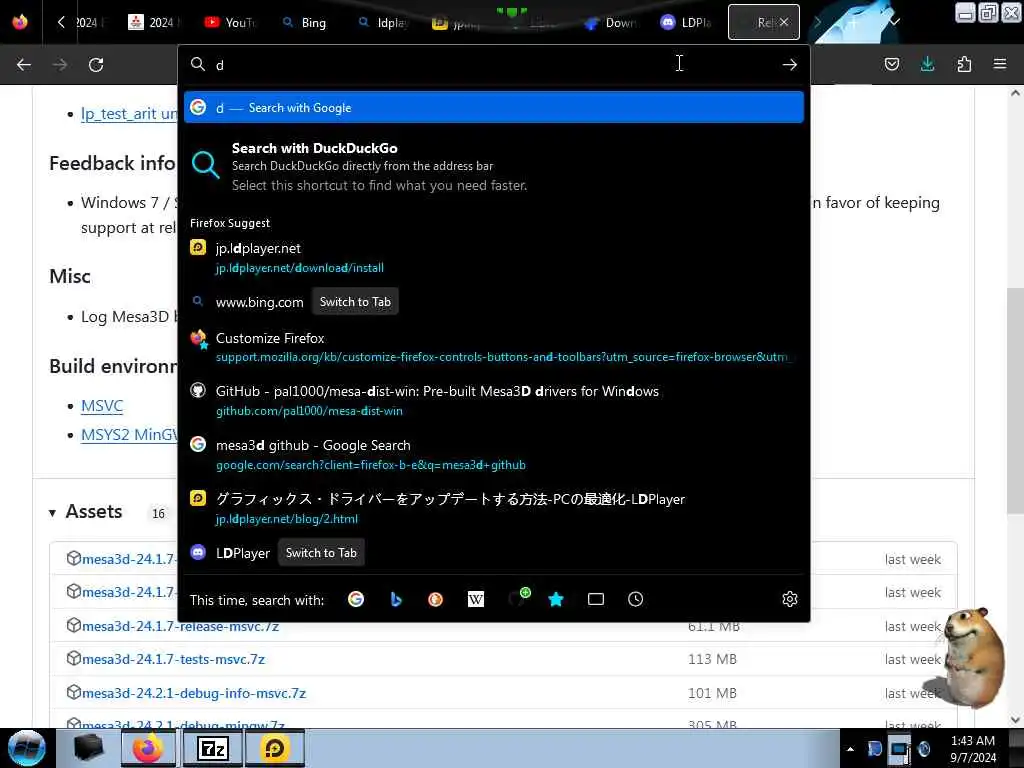This screenshot has height=768, width=1024.
Task: Open the lp_test_arit link
Action: point(129,114)
